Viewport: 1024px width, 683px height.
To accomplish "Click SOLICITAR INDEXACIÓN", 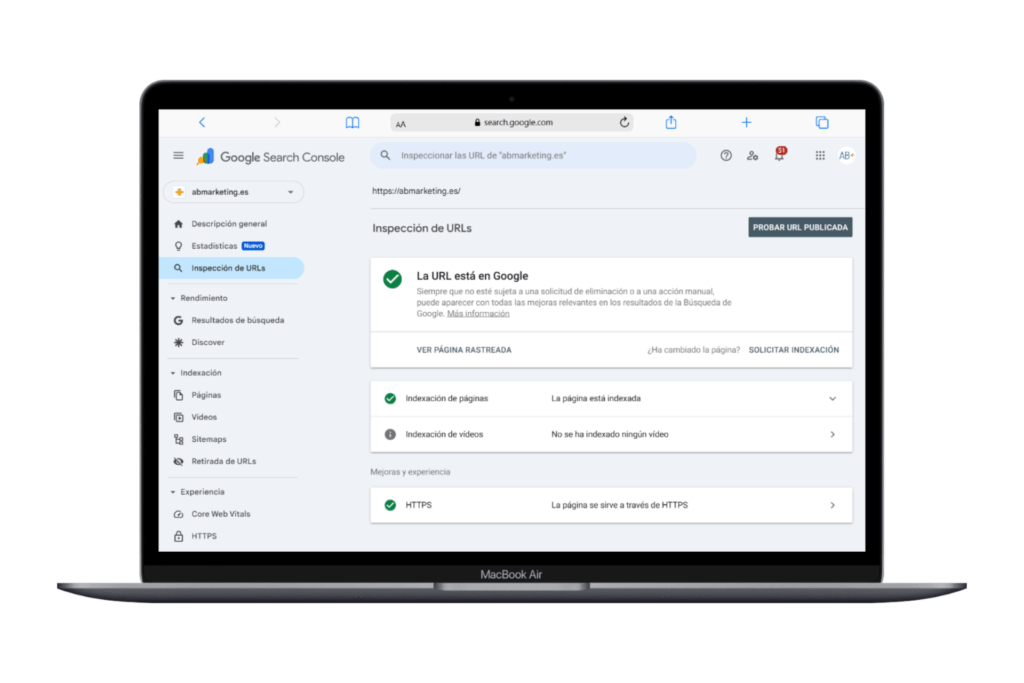I will 793,350.
